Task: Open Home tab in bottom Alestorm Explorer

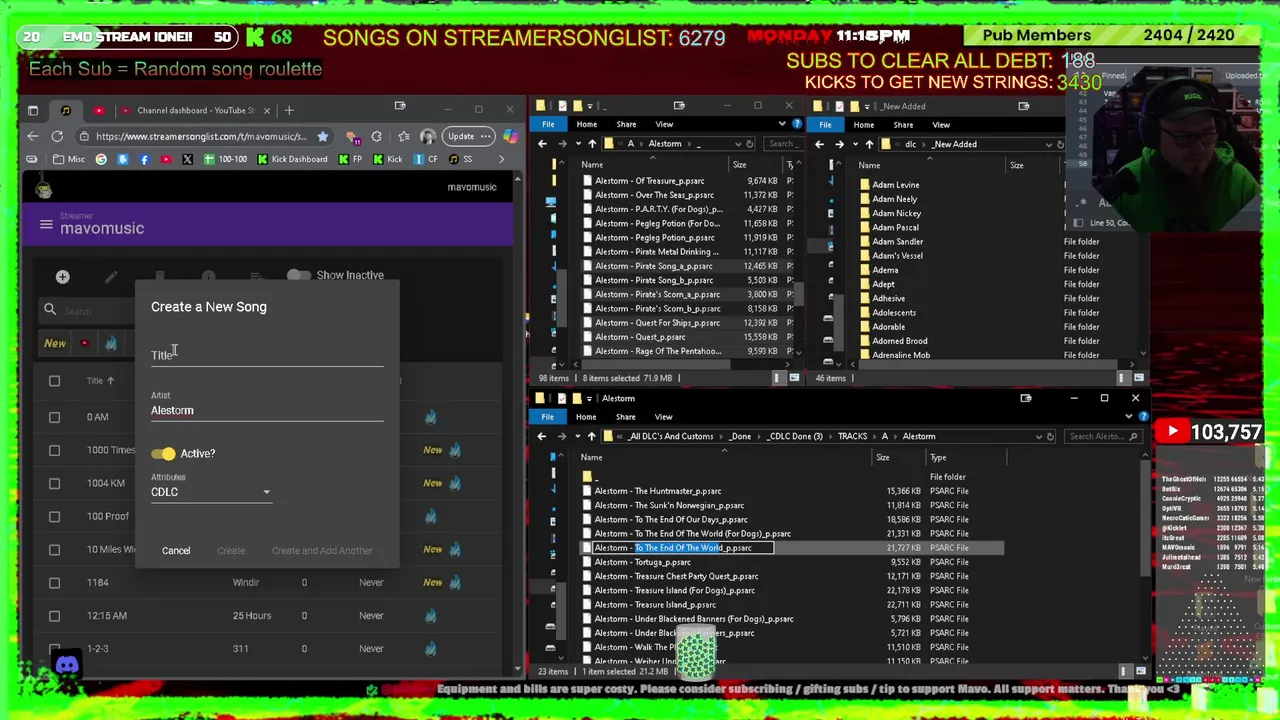Action: [586, 417]
